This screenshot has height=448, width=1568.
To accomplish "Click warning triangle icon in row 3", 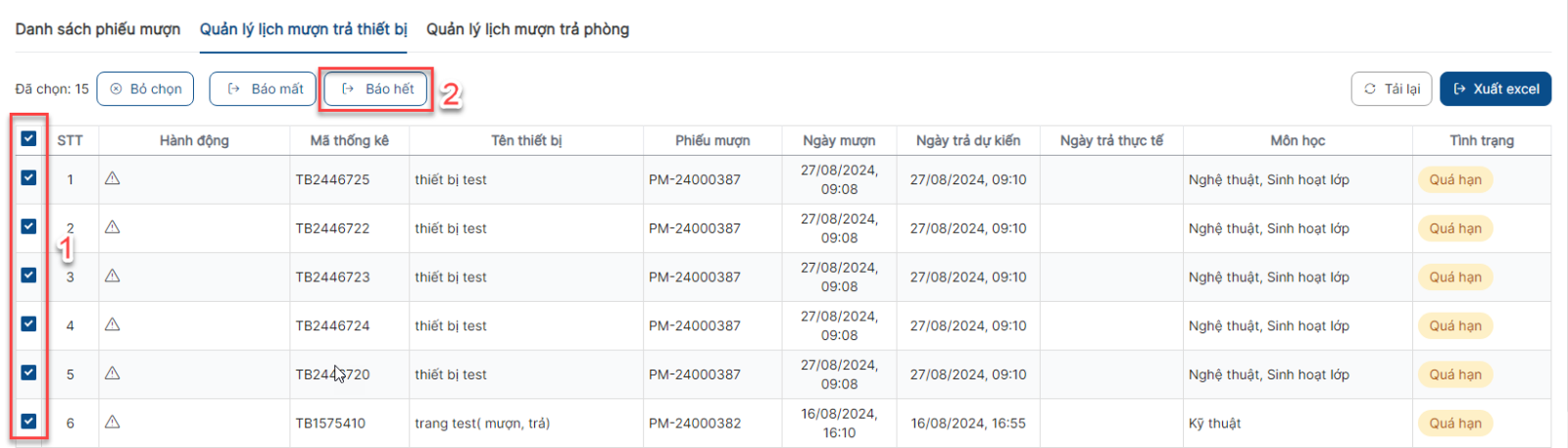I will pyautogui.click(x=113, y=275).
